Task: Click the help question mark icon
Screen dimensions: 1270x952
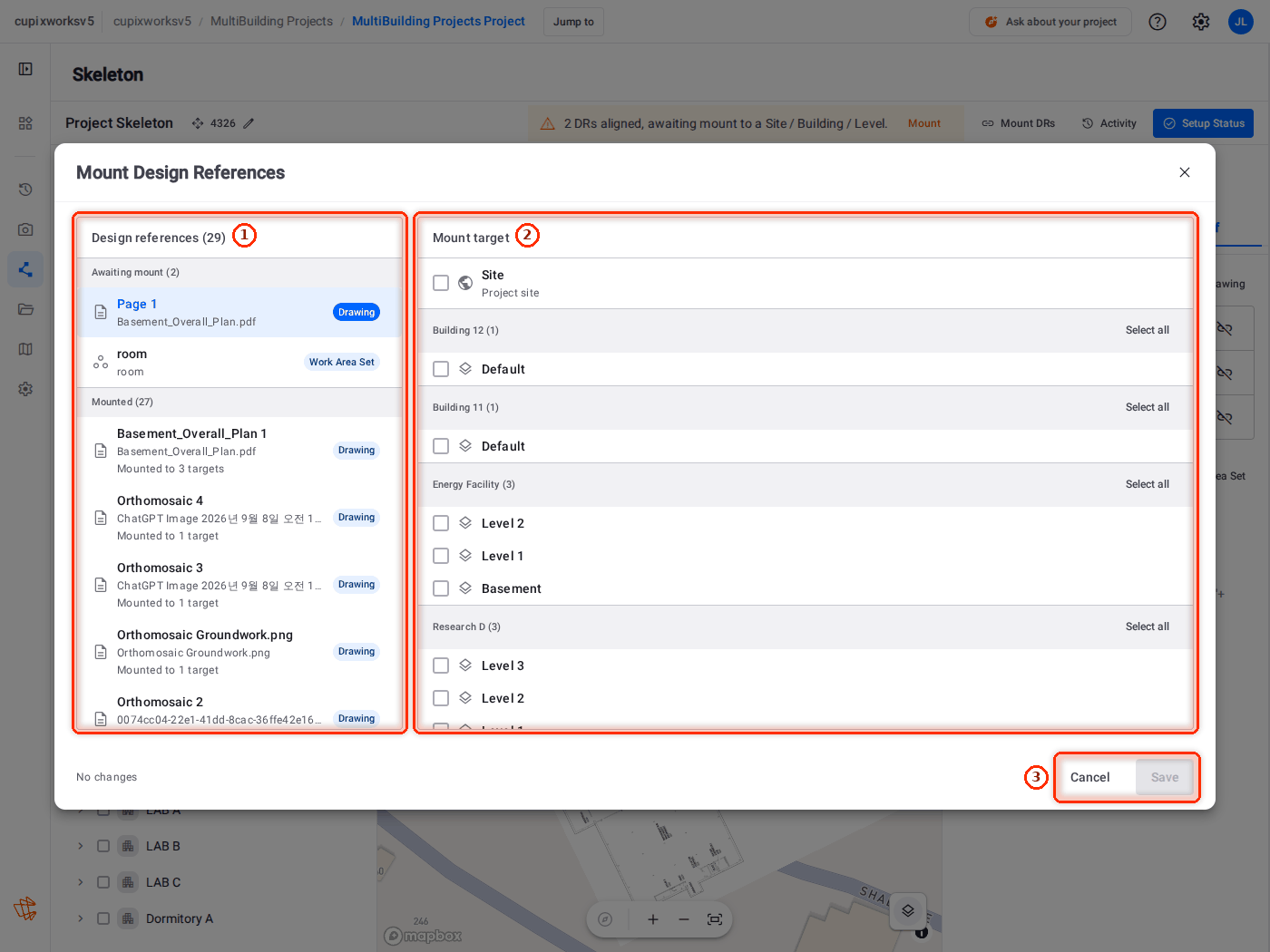Action: click(x=1158, y=22)
